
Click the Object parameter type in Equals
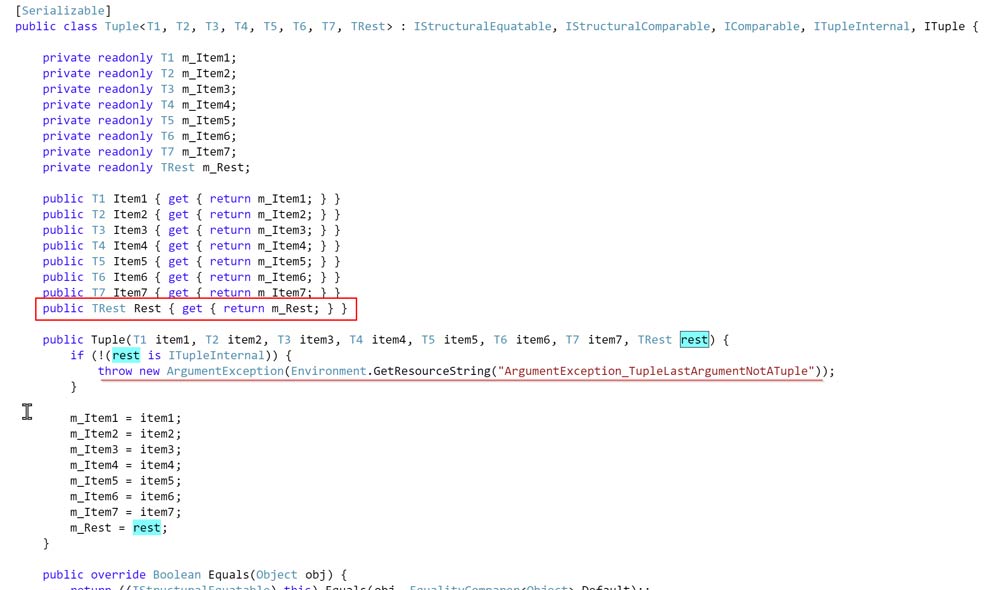click(276, 575)
